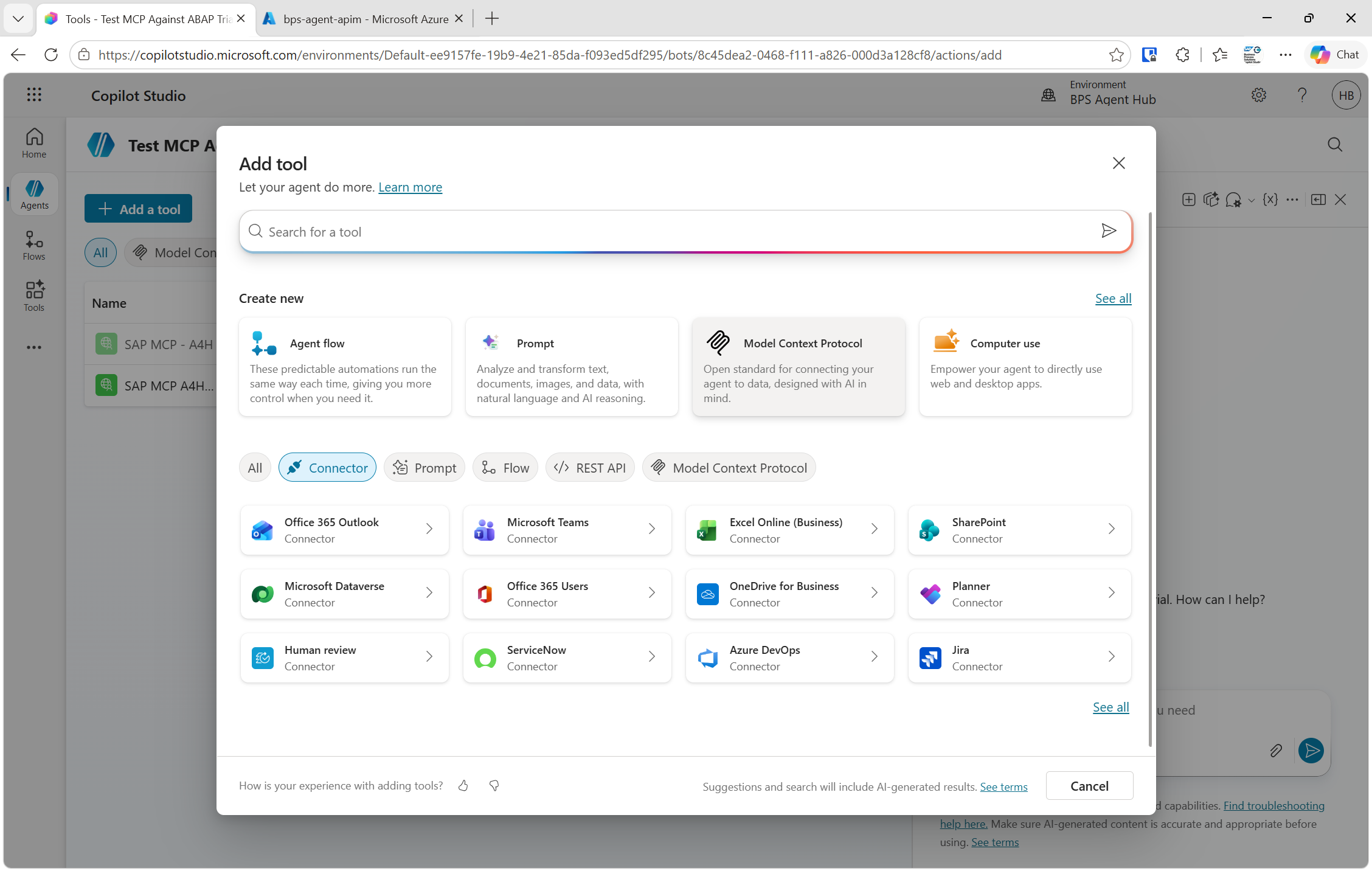This screenshot has height=871, width=1372.
Task: Go back in the browser
Action: pyautogui.click(x=18, y=55)
